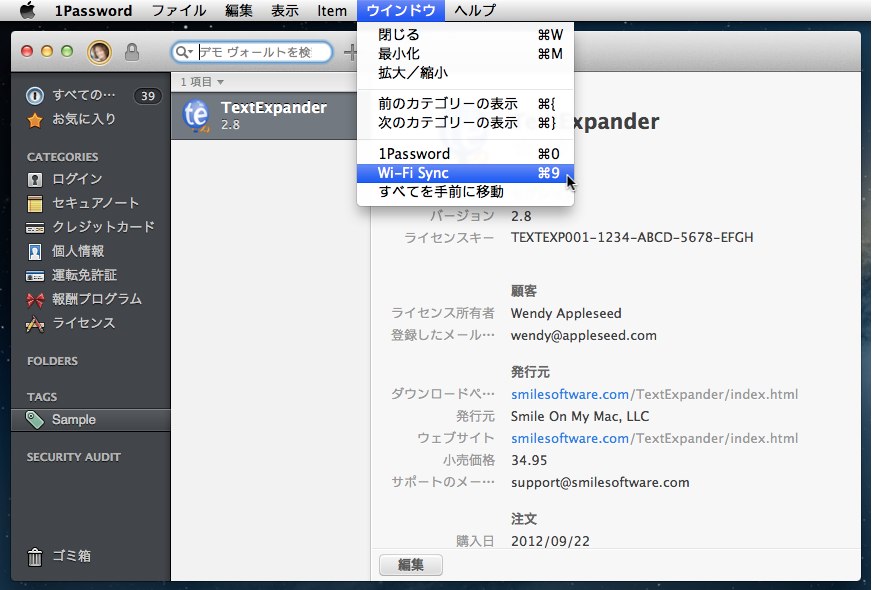
Task: Choose Wi-Fi Sync menu item
Action: (x=465, y=173)
